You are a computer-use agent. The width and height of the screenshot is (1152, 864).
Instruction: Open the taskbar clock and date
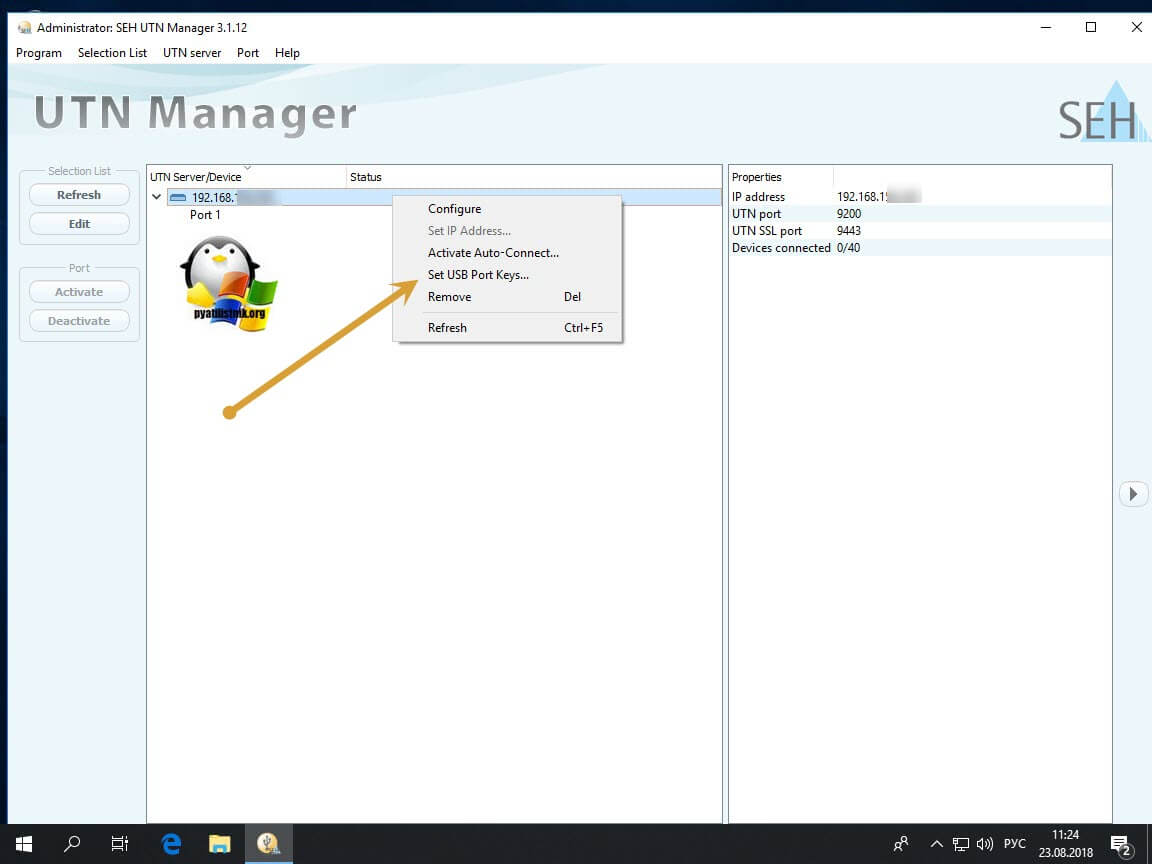coord(1065,843)
